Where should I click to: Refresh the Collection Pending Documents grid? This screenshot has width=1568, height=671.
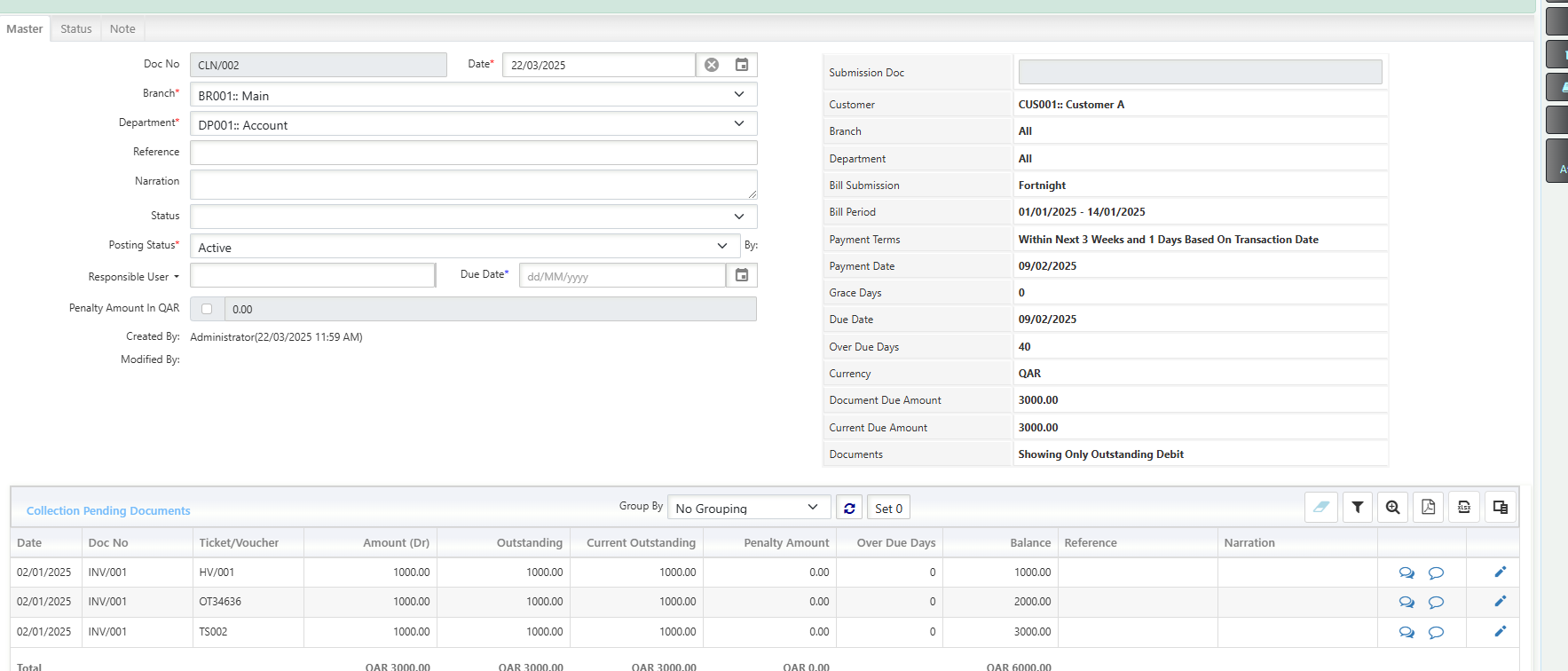click(849, 508)
